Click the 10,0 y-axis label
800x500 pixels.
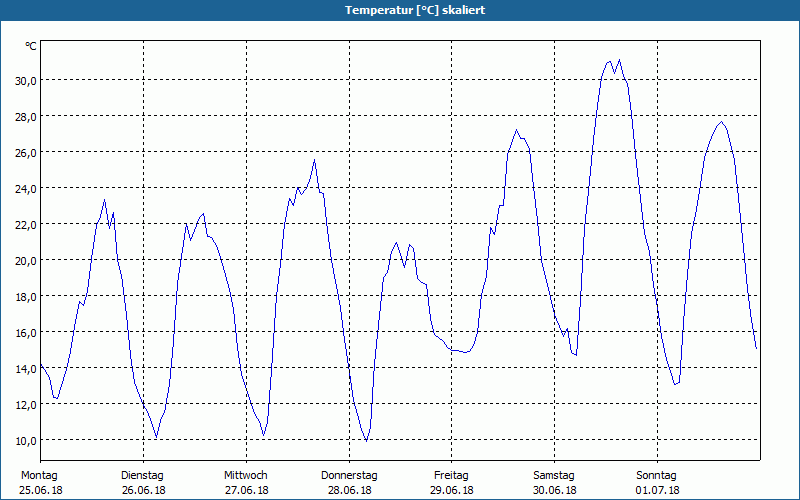pos(25,440)
